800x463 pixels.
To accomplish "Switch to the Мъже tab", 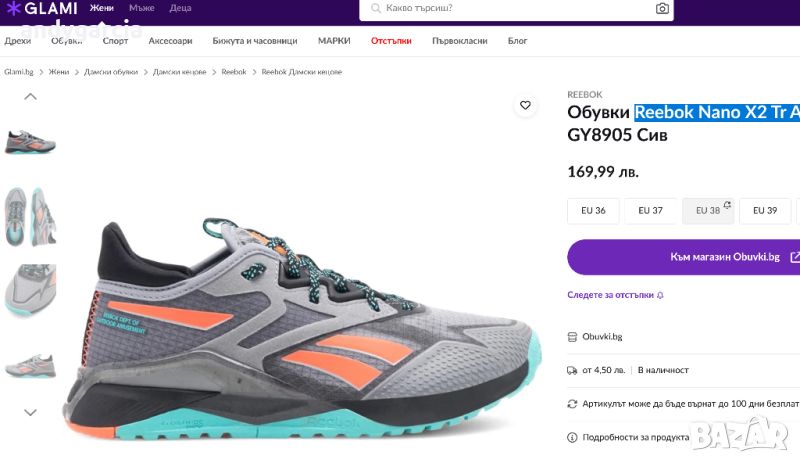I will tap(141, 8).
